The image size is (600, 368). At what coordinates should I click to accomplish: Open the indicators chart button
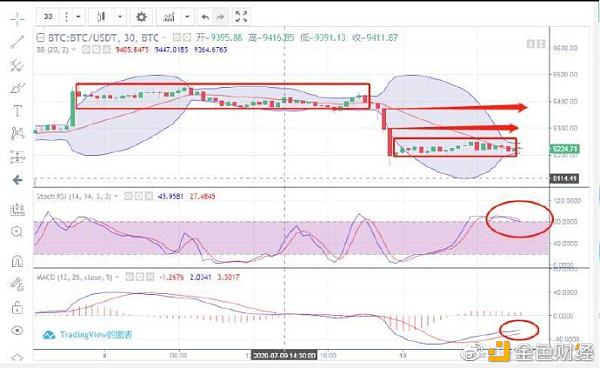pos(169,17)
